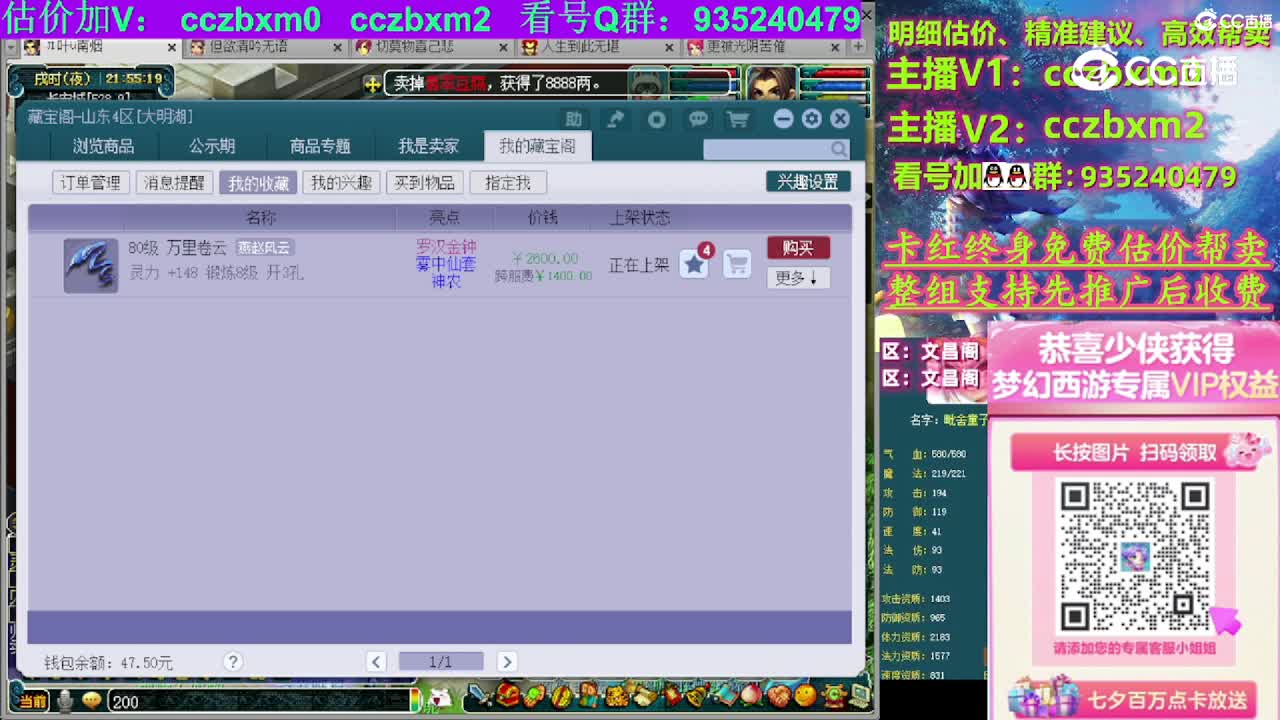This screenshot has width=1280, height=720.
Task: Close the 但欲清吟无语 game tab
Action: (337, 47)
